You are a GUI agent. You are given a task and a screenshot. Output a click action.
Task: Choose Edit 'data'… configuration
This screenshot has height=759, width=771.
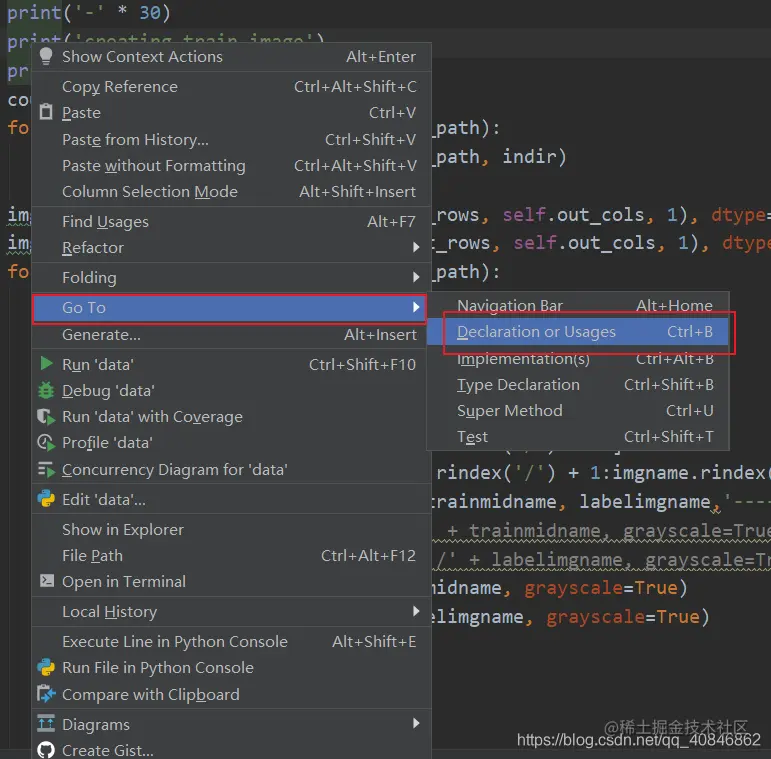point(232,499)
